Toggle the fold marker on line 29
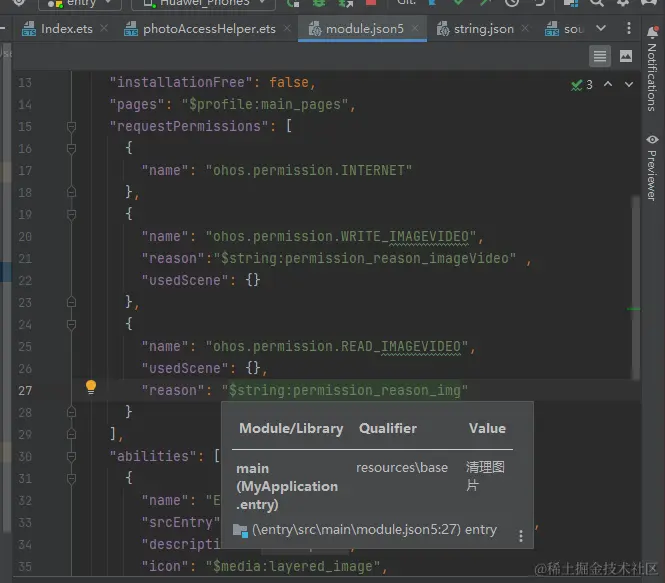The height and width of the screenshot is (583, 665). point(71,434)
